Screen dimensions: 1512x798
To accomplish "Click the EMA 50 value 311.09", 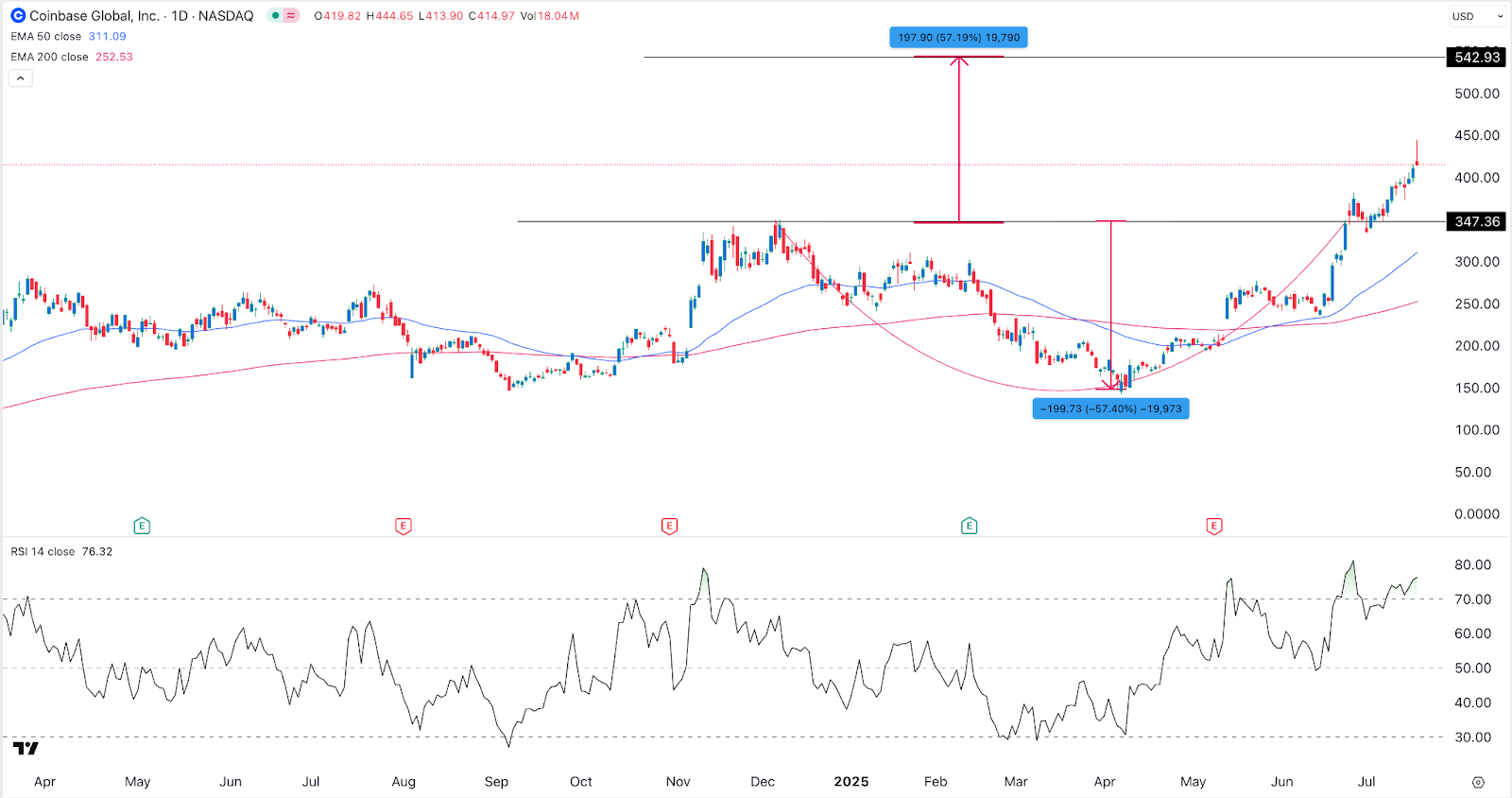I will (x=107, y=37).
